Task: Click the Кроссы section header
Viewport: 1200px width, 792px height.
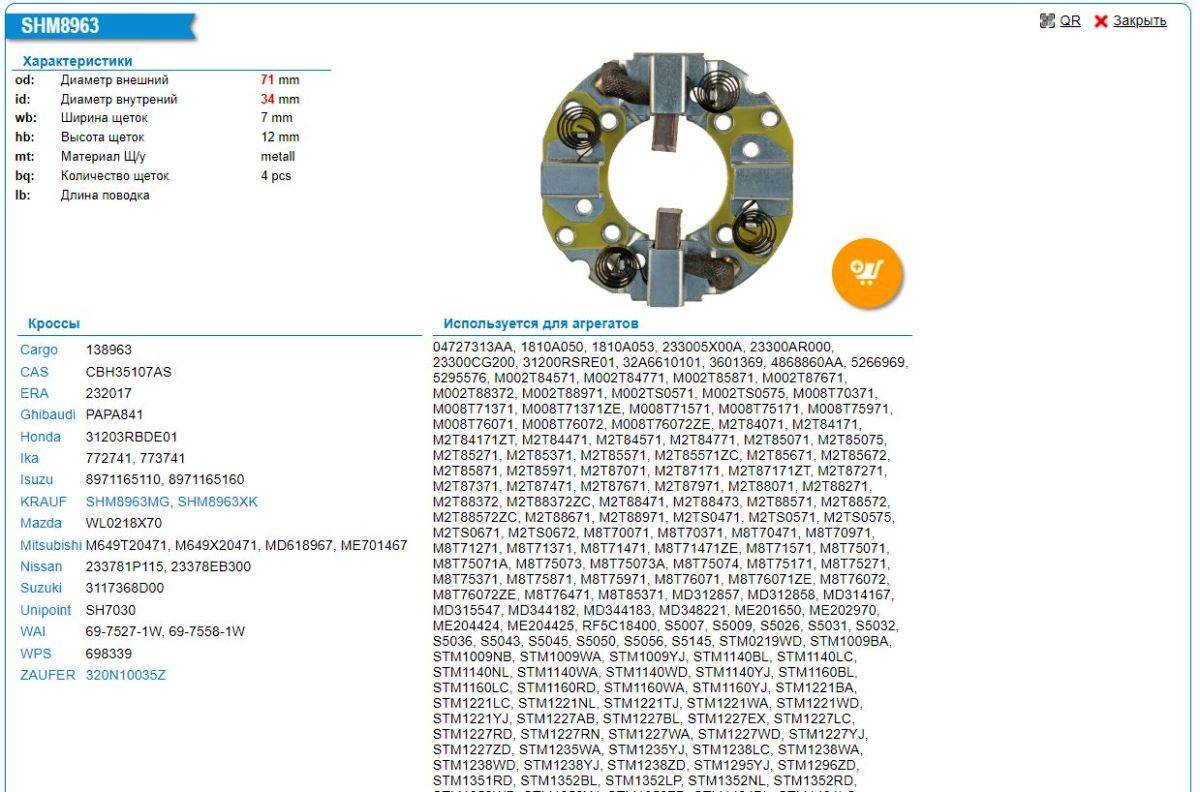Action: 54,324
